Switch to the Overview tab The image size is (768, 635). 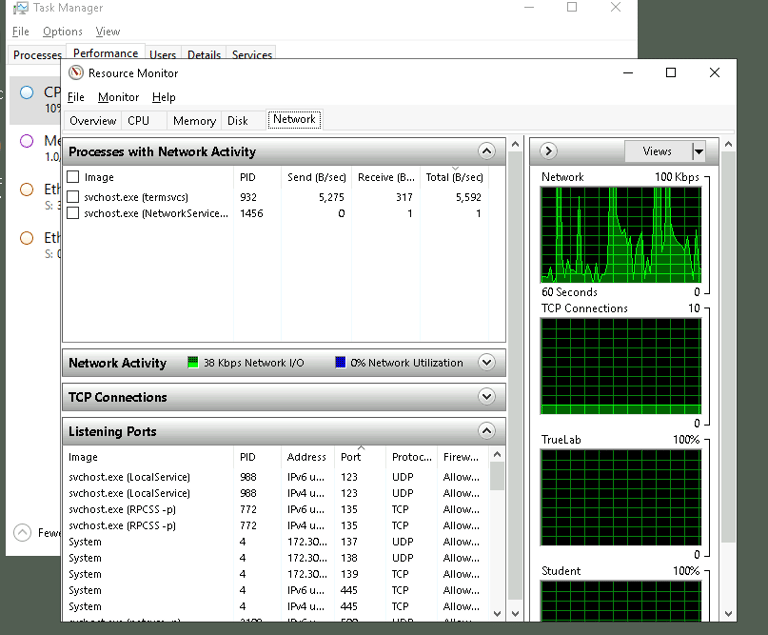tap(93, 121)
